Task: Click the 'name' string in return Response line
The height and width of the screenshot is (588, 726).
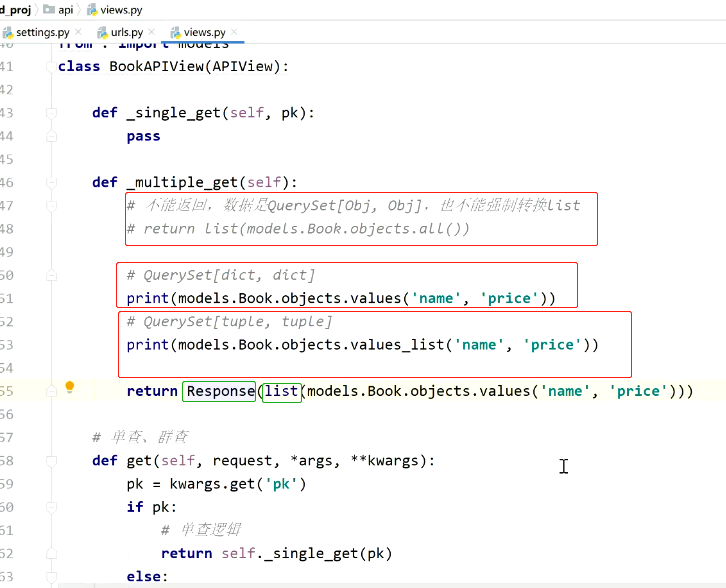Action: tap(565, 391)
